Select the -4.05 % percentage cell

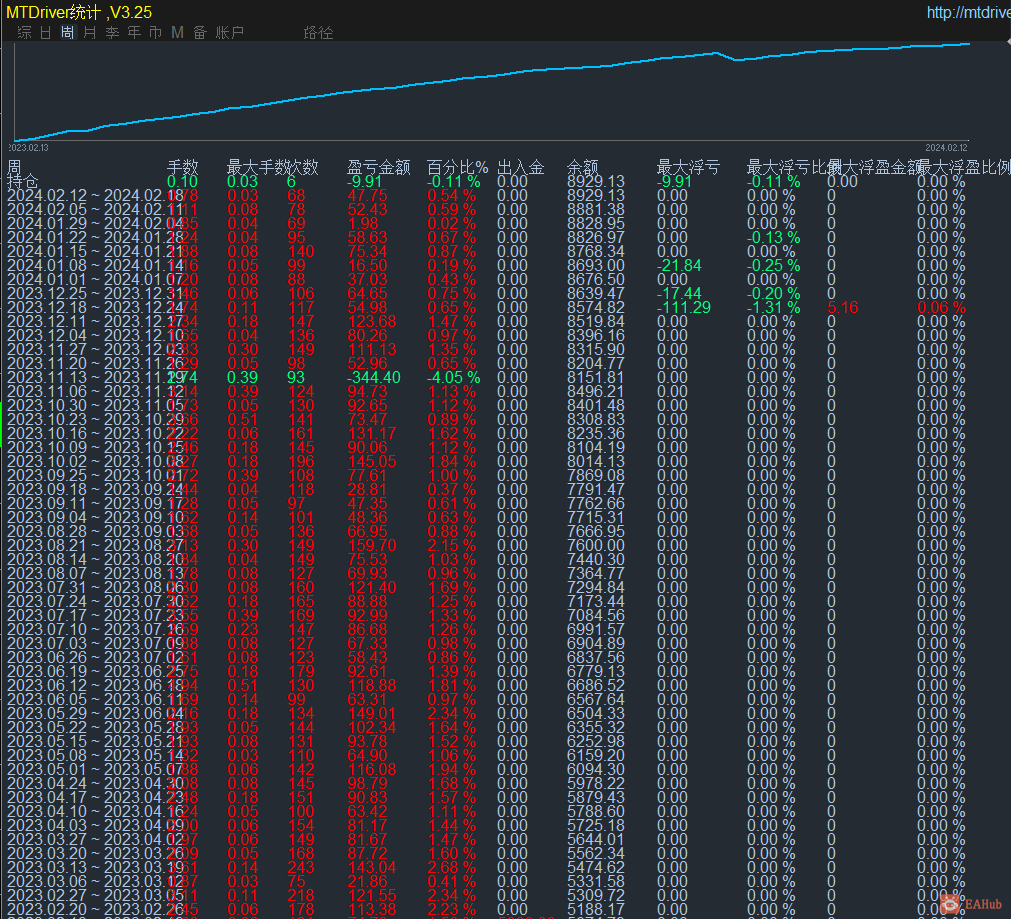coord(454,377)
